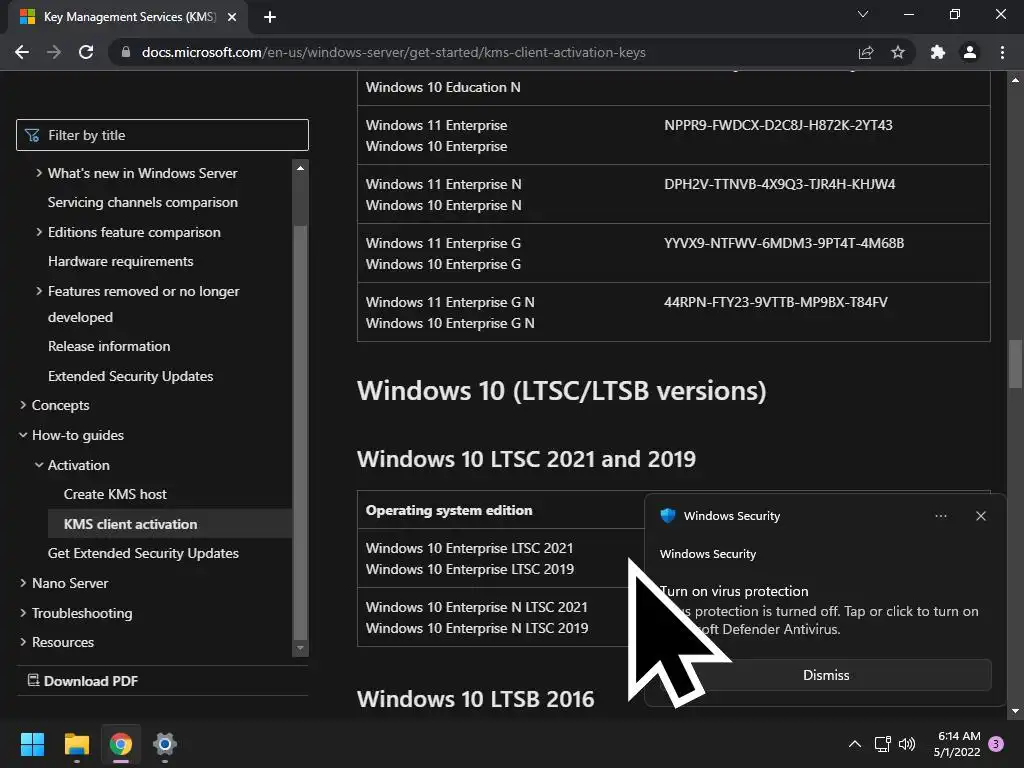The image size is (1024, 768).
Task: Collapse the How-to guides section
Action: point(23,435)
